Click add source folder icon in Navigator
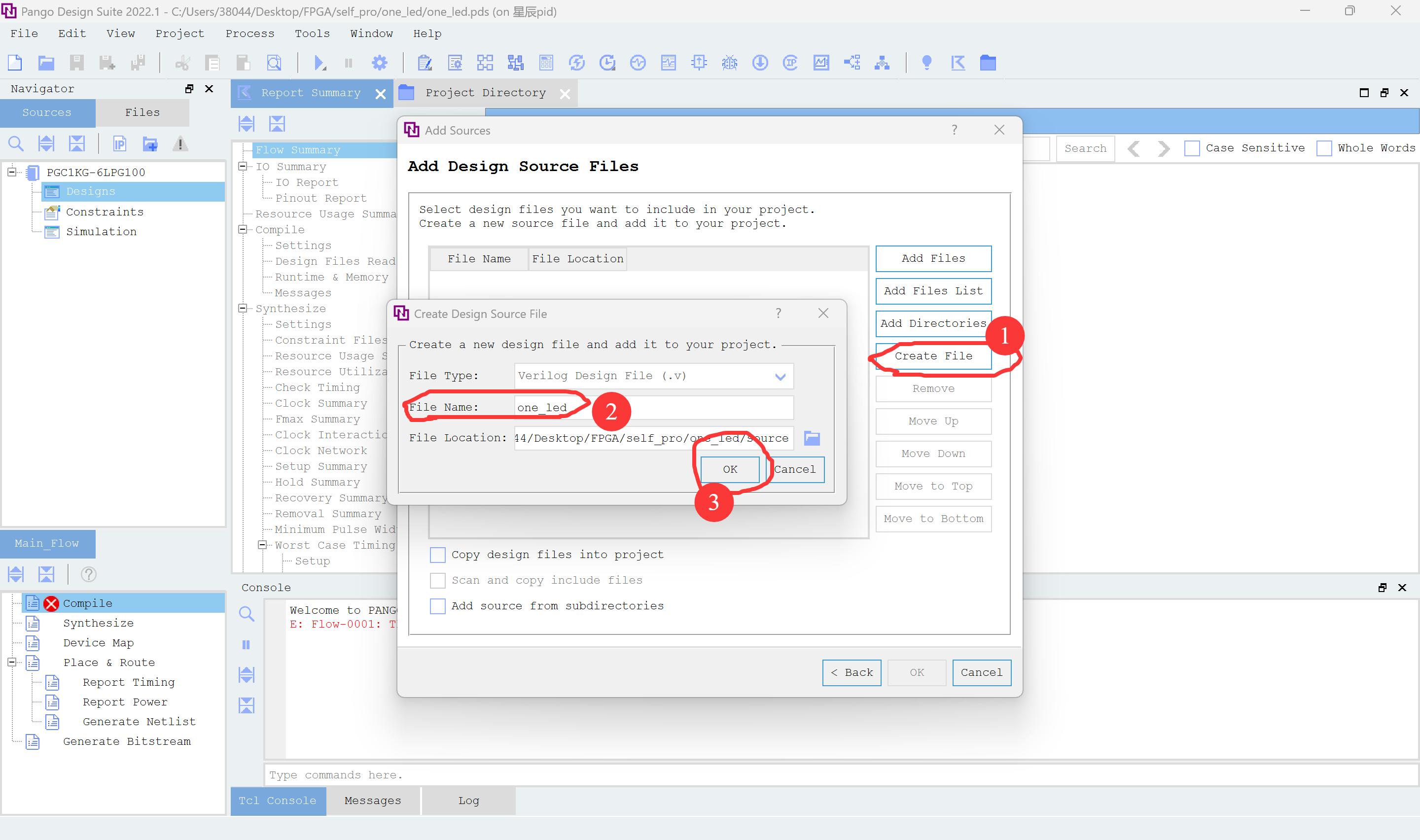The height and width of the screenshot is (840, 1420). click(x=150, y=144)
